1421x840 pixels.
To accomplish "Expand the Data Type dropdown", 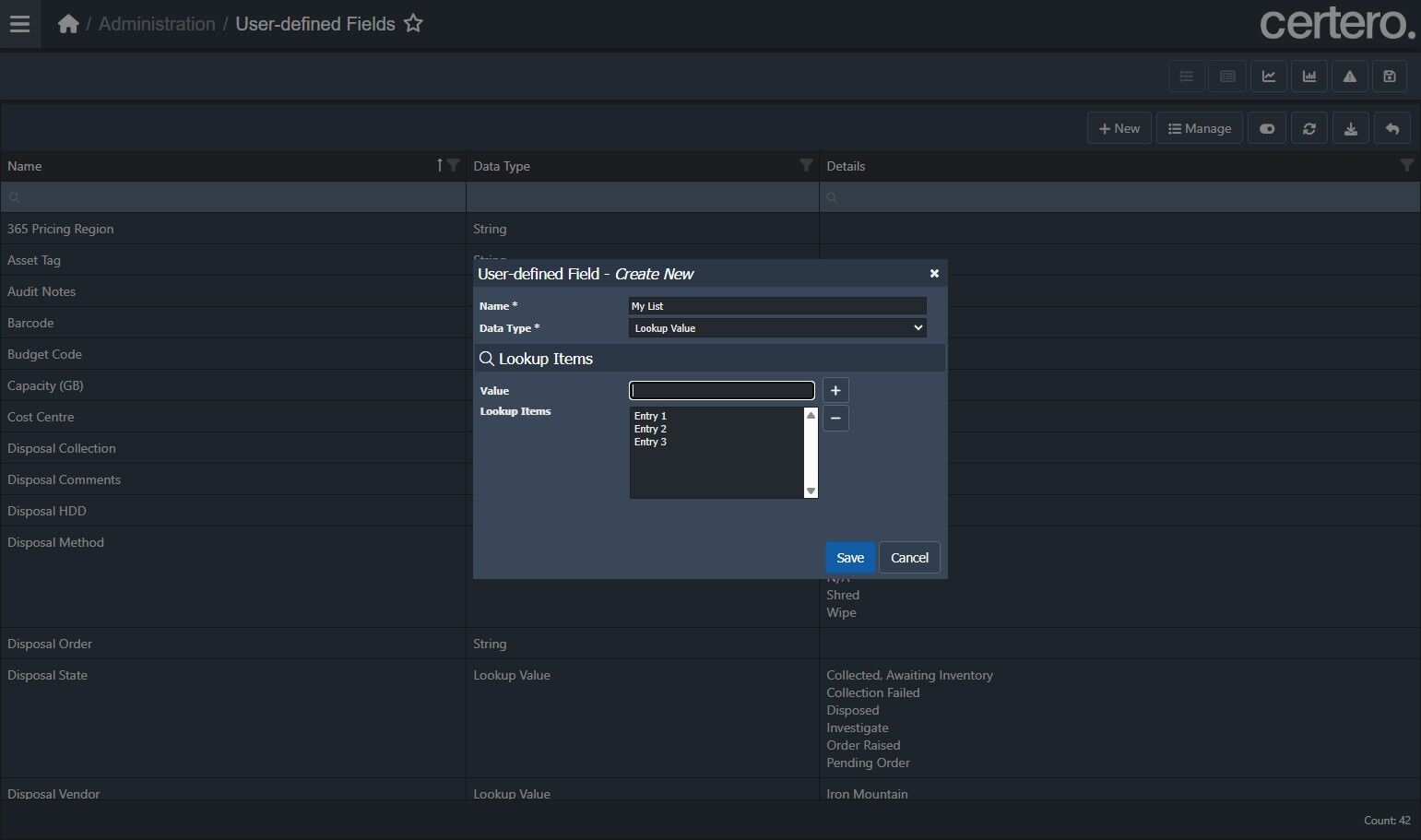I will click(x=776, y=328).
